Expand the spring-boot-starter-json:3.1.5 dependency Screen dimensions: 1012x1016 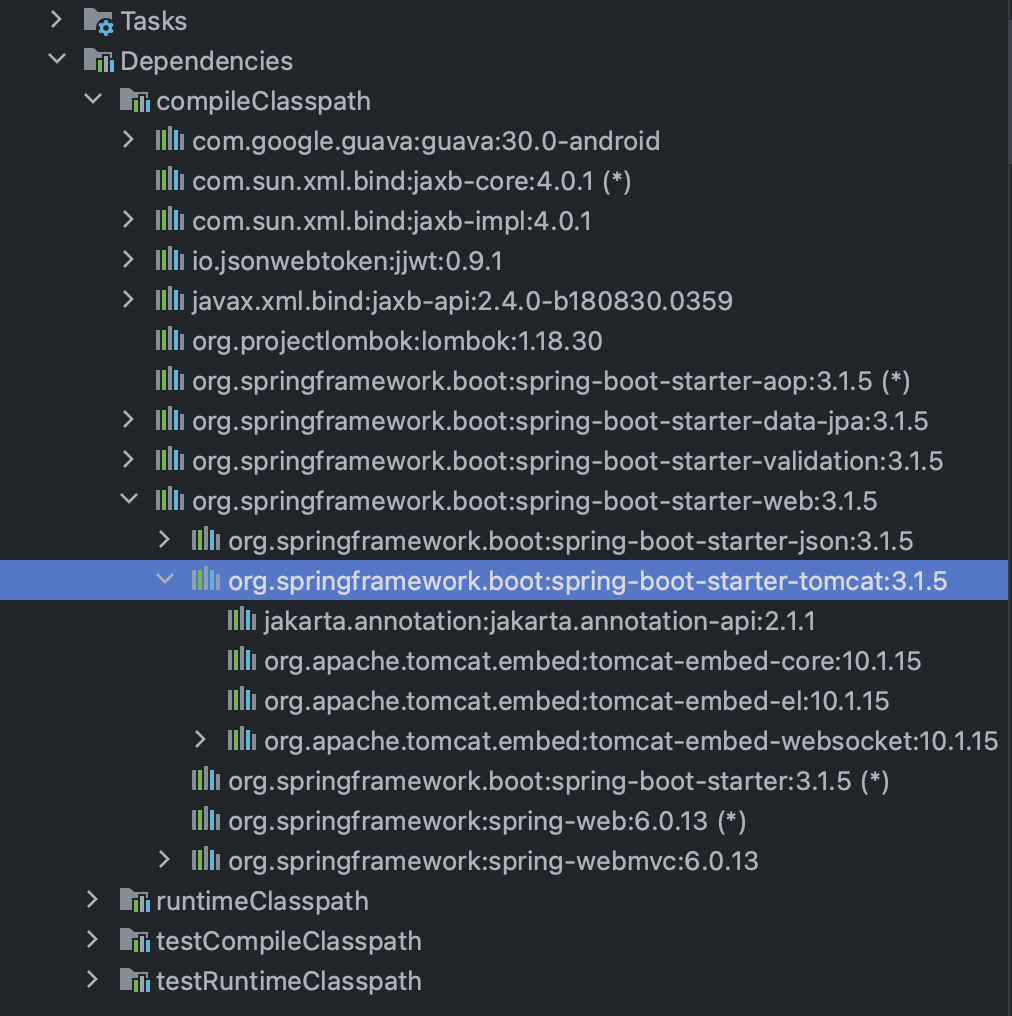pyautogui.click(x=164, y=539)
